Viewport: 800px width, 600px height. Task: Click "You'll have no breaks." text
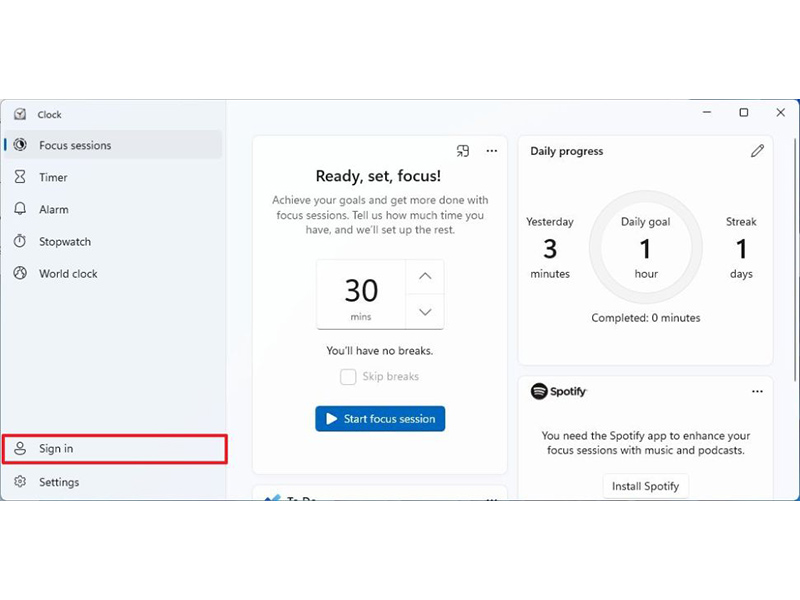click(380, 351)
